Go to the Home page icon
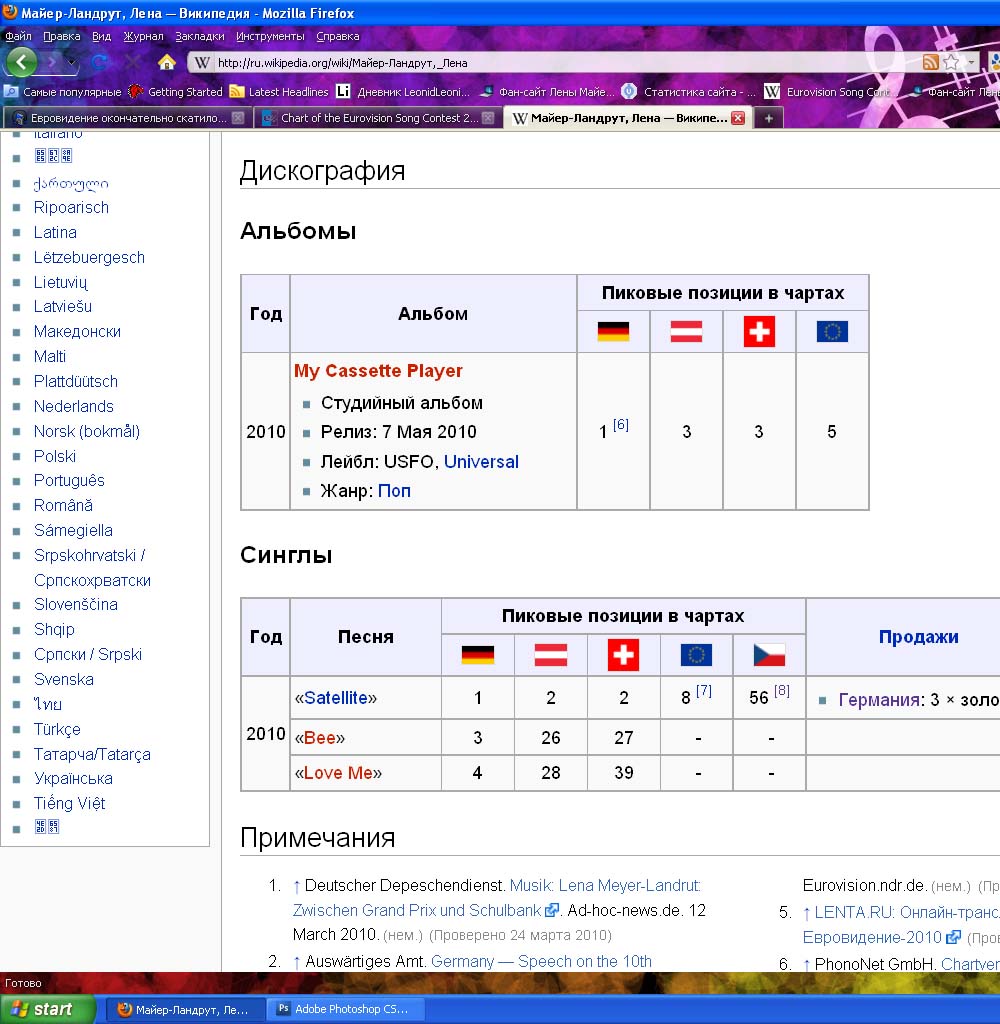The width and height of the screenshot is (1000, 1024). [x=167, y=62]
